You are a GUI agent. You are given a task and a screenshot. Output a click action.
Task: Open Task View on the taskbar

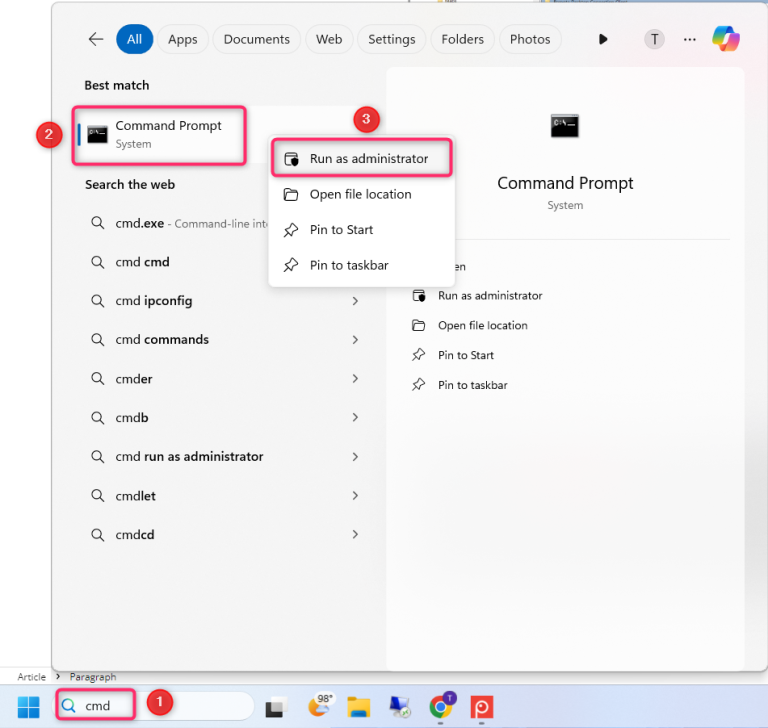click(275, 707)
